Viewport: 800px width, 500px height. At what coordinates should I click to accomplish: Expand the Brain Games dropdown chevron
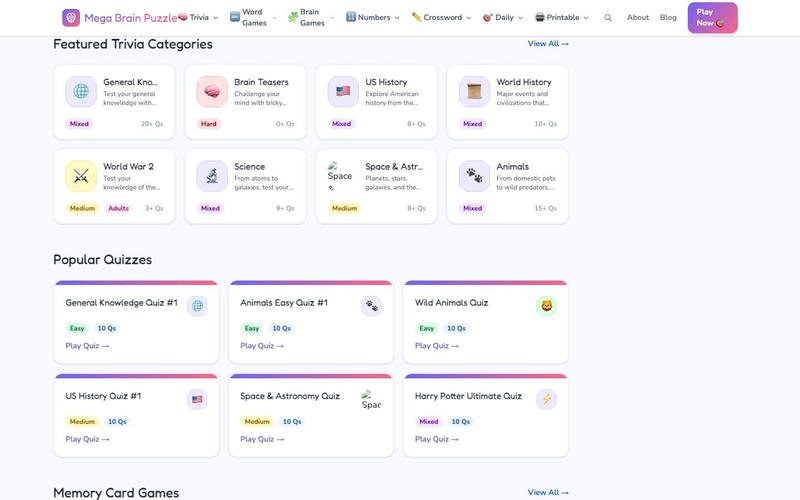tap(332, 18)
